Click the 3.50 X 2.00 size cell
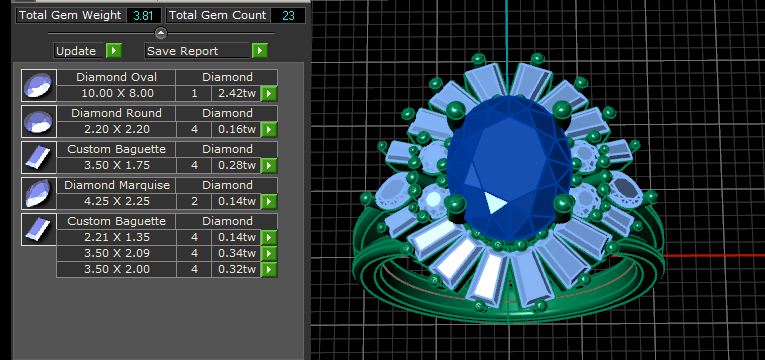The width and height of the screenshot is (765, 360). click(x=116, y=270)
